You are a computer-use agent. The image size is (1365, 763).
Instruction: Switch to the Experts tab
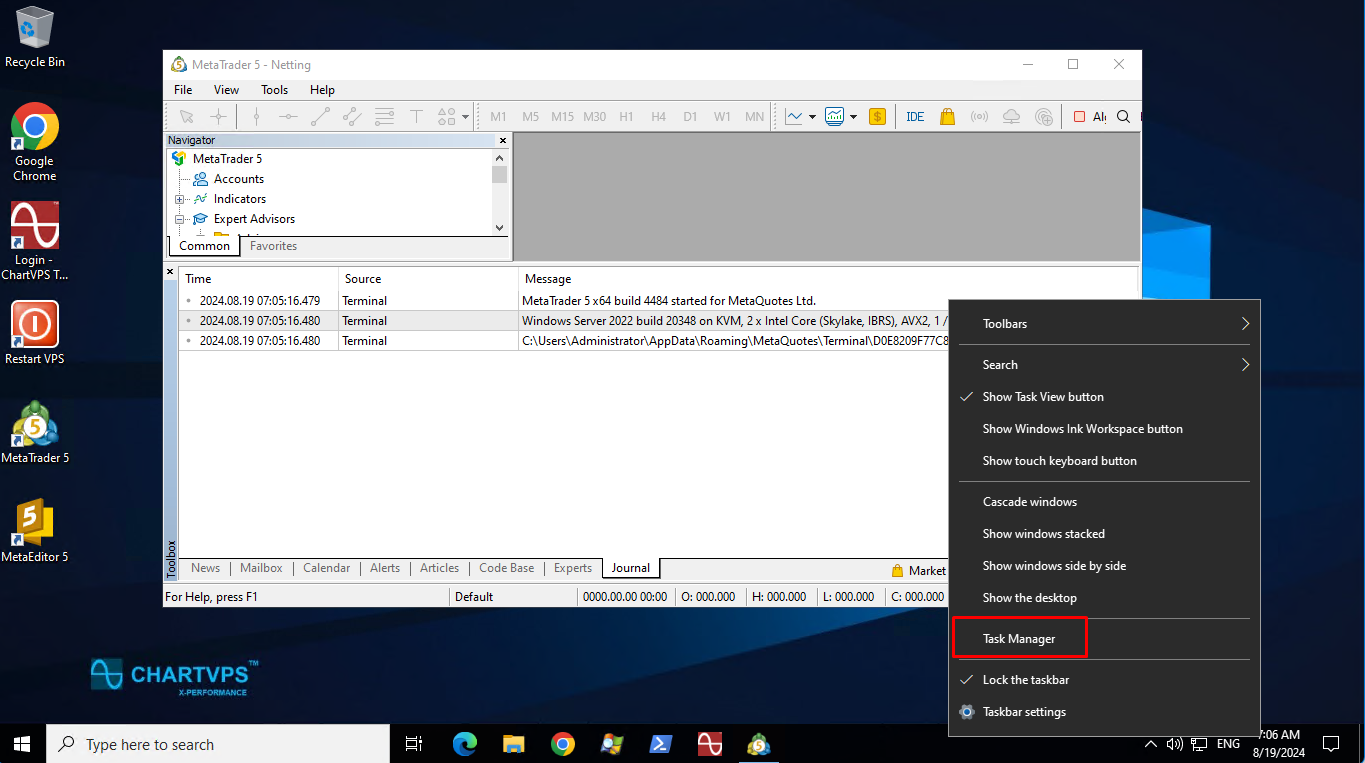(x=573, y=568)
